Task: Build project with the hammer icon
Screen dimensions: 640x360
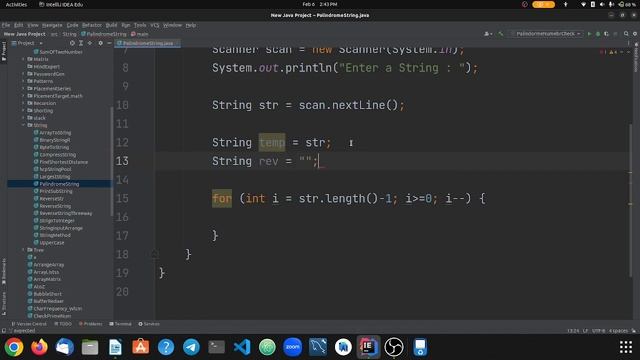Action: [x=501, y=34]
